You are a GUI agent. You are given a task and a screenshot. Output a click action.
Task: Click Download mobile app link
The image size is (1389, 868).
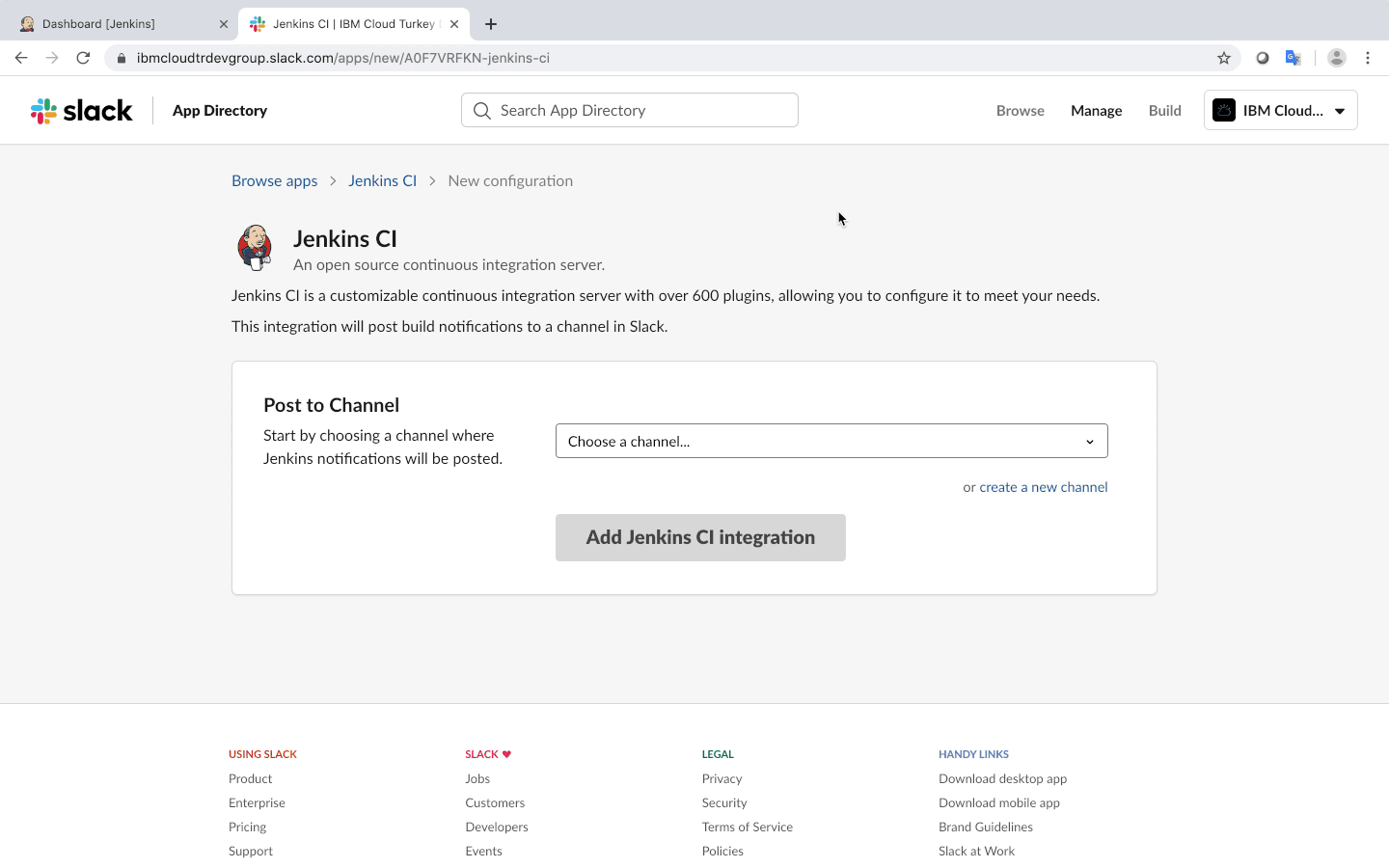click(x=999, y=802)
